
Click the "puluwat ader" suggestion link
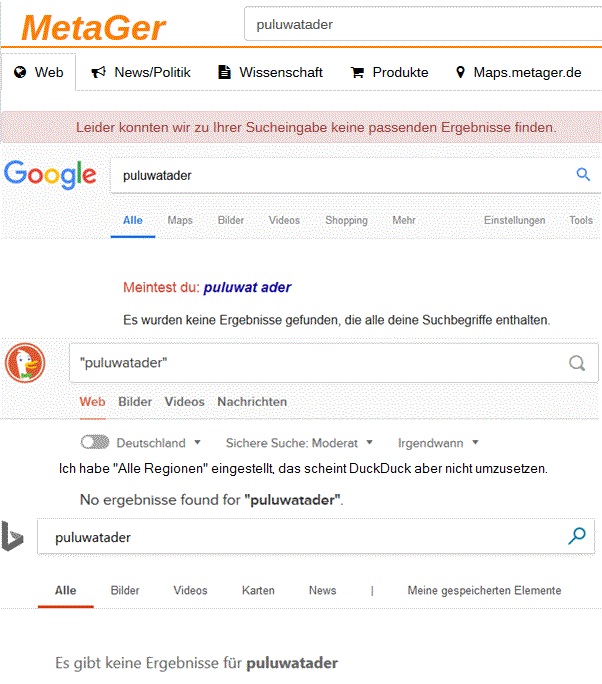[x=247, y=287]
